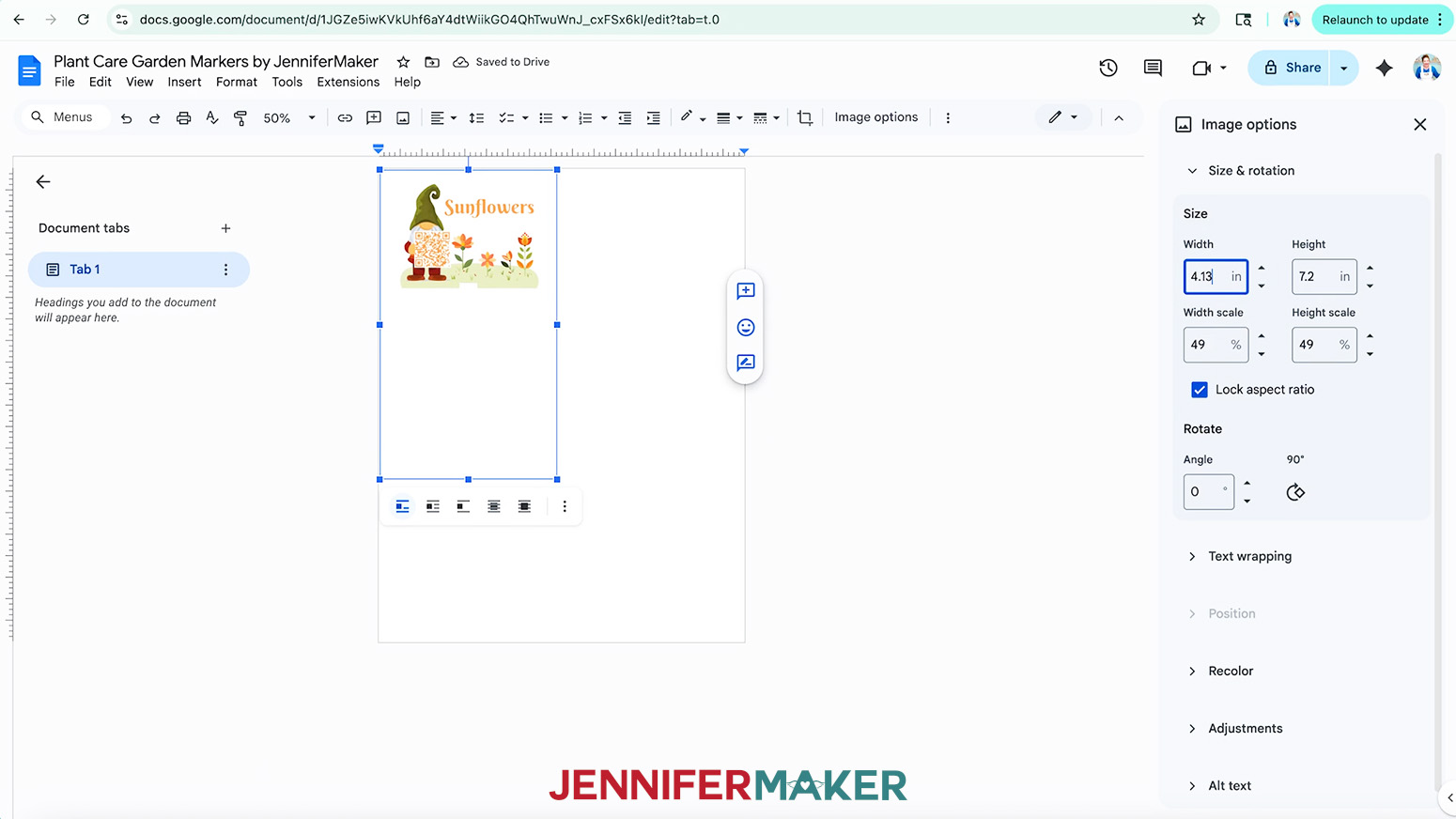Select Tab 1 in document tabs
This screenshot has height=819, width=1456.
click(x=139, y=270)
